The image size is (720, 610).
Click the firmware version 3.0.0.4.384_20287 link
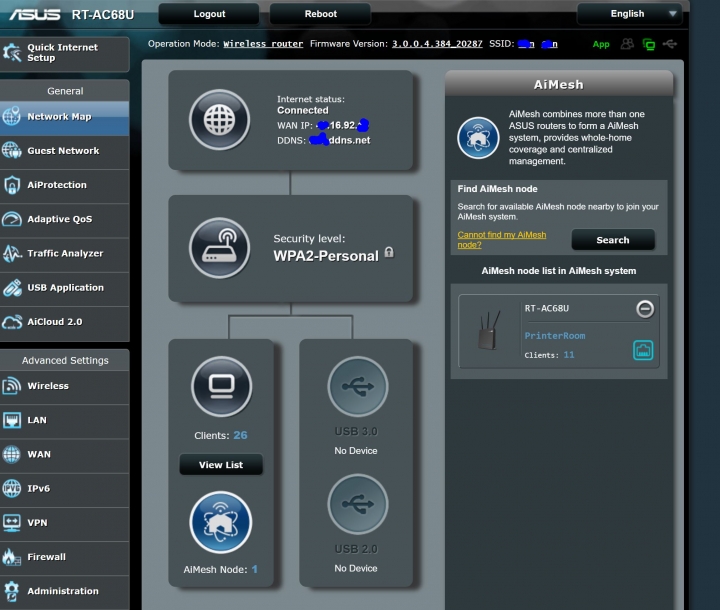click(437, 44)
